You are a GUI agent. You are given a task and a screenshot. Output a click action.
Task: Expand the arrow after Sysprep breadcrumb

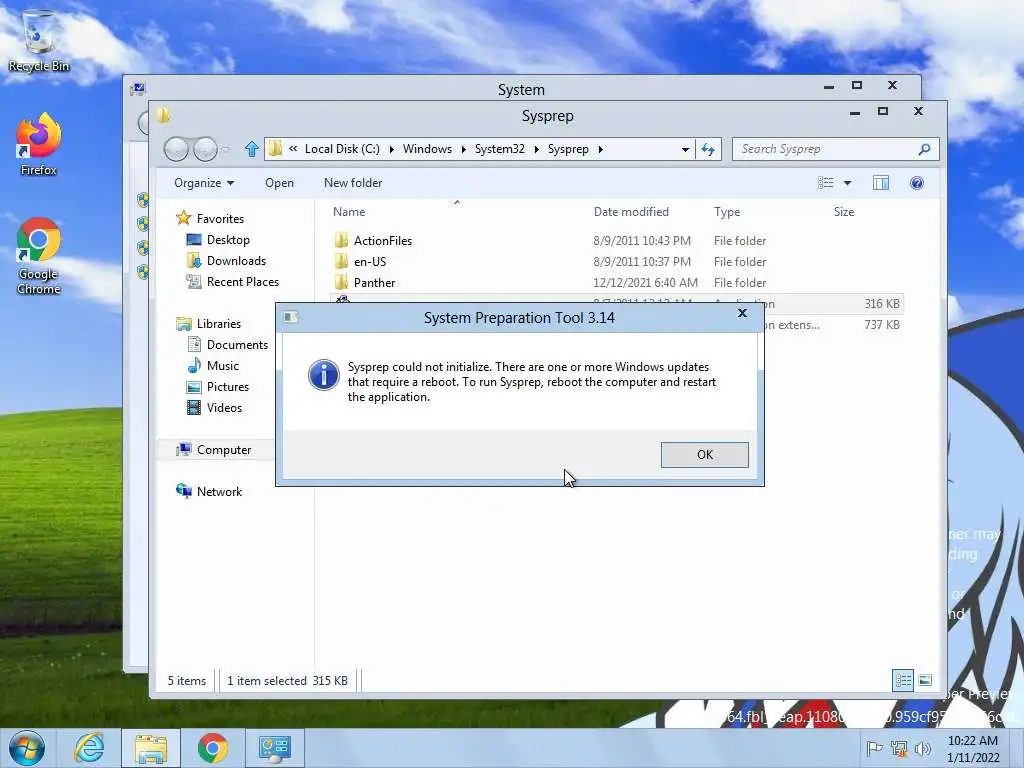pos(600,150)
